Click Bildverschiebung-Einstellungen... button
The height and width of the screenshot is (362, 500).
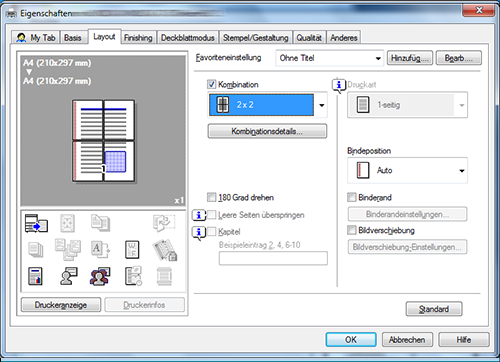407,247
